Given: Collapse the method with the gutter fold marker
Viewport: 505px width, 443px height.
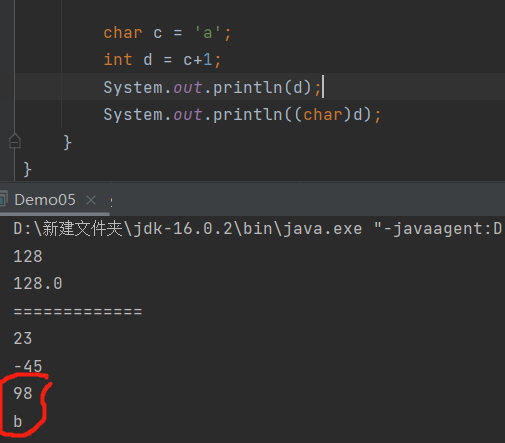Looking at the screenshot, I should 15,141.
